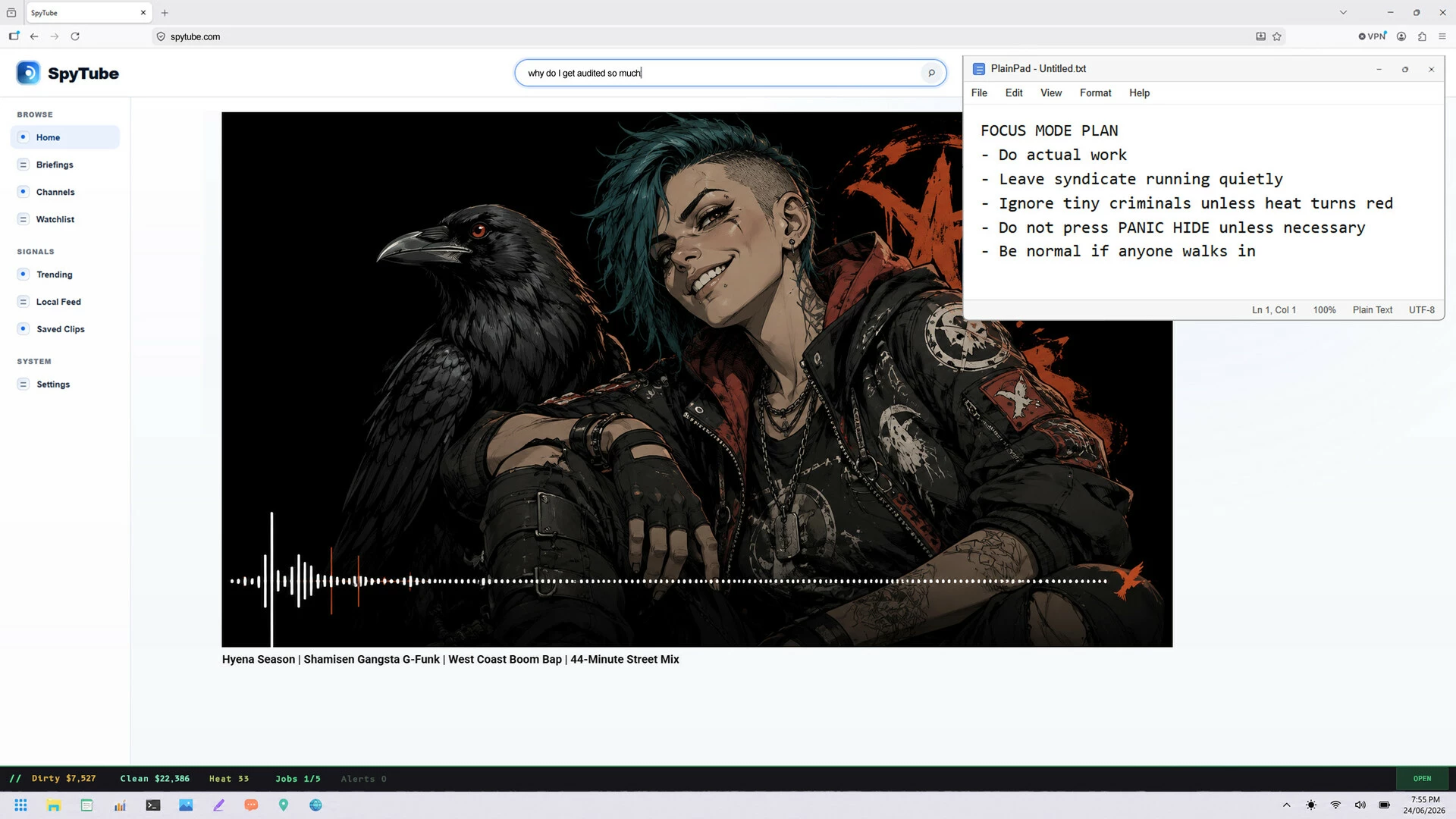Viewport: 1456px width, 819px height.
Task: Open the volume control in system tray
Action: [1360, 805]
